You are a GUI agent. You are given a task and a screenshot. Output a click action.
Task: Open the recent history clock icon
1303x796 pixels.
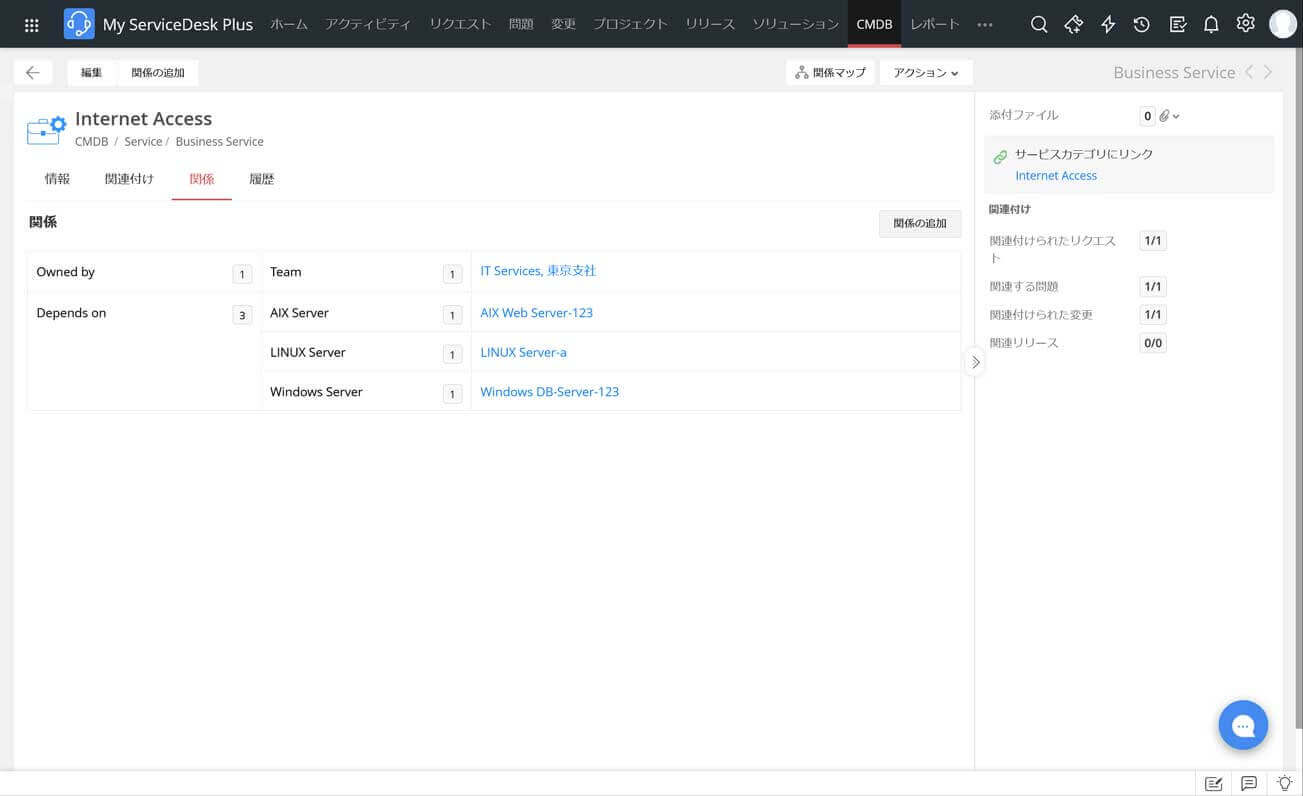click(1142, 25)
